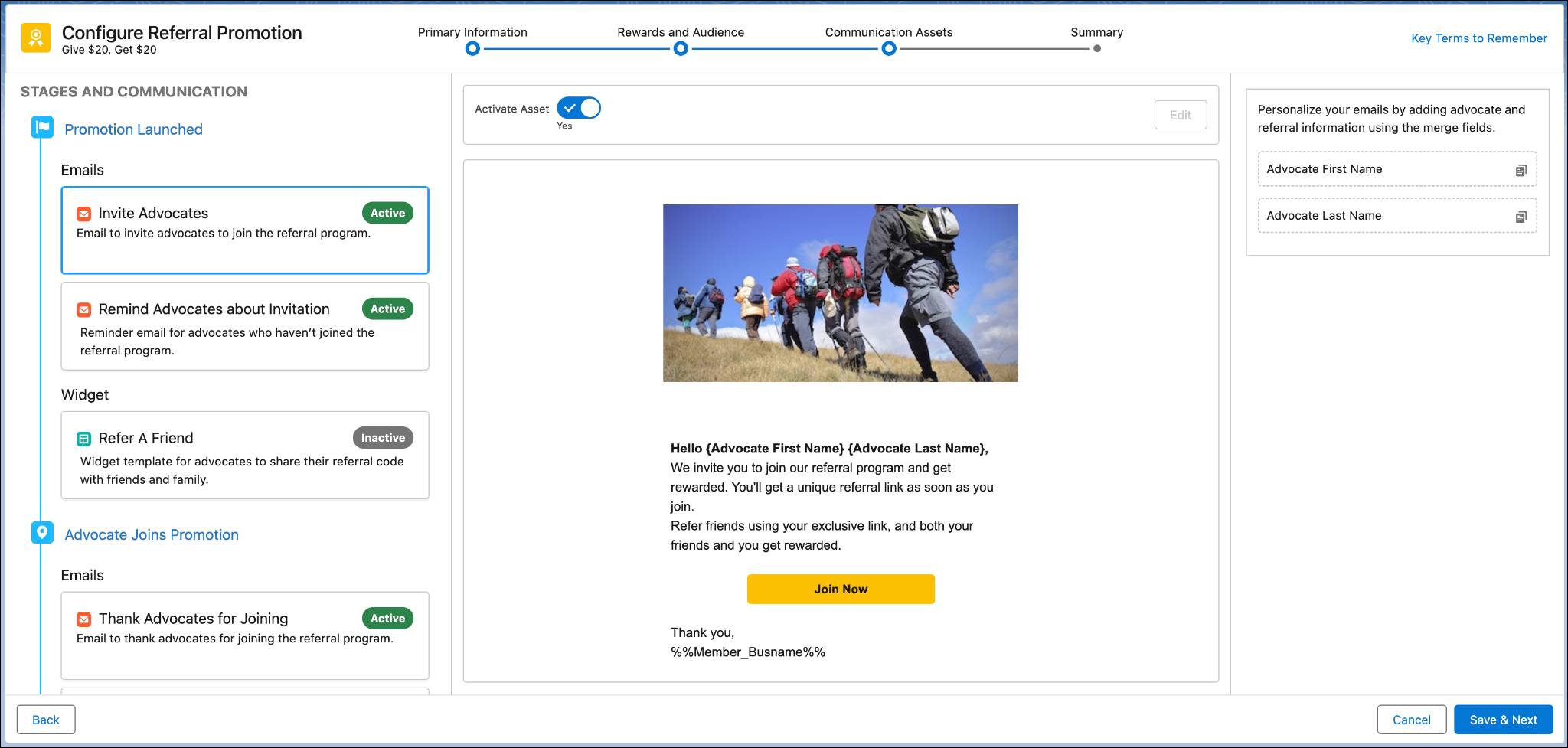
Task: Click the email icon beside Invite Advocates
Action: click(x=84, y=214)
